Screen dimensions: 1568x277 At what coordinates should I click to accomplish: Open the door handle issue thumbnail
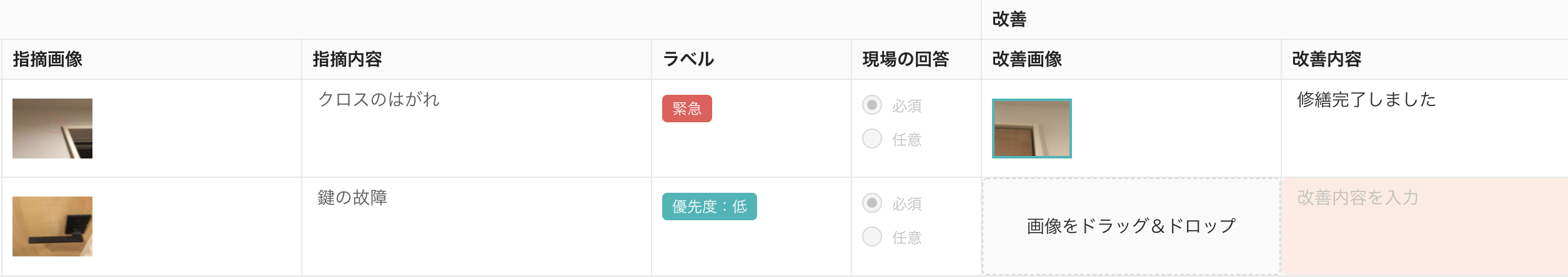(52, 226)
